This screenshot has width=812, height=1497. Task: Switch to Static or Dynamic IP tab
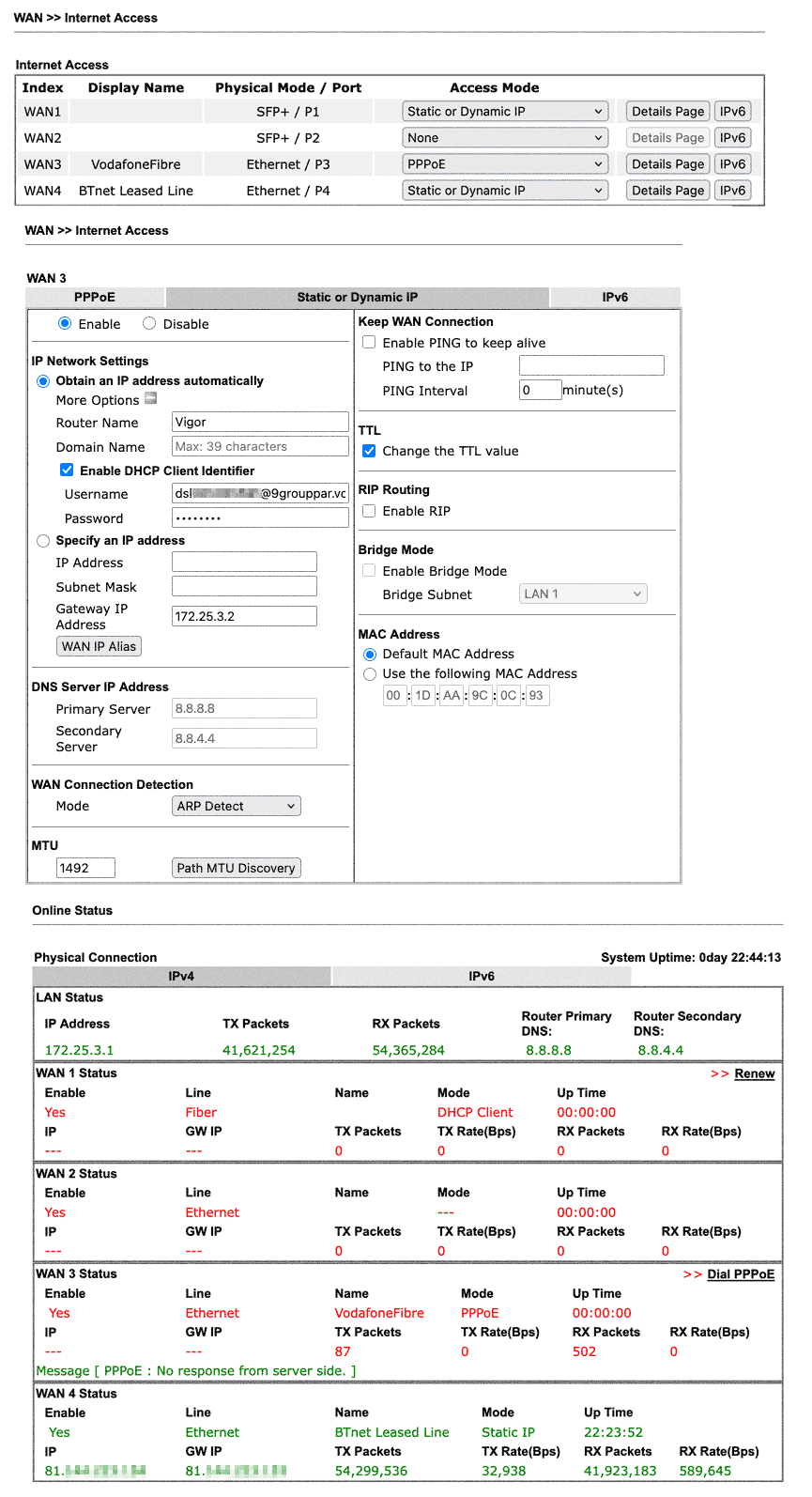[x=357, y=297]
